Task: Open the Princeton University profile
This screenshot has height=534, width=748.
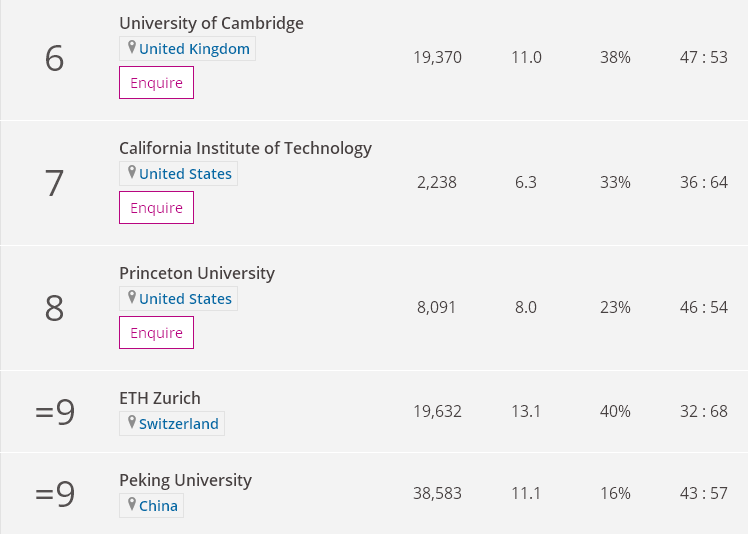Action: pos(196,273)
